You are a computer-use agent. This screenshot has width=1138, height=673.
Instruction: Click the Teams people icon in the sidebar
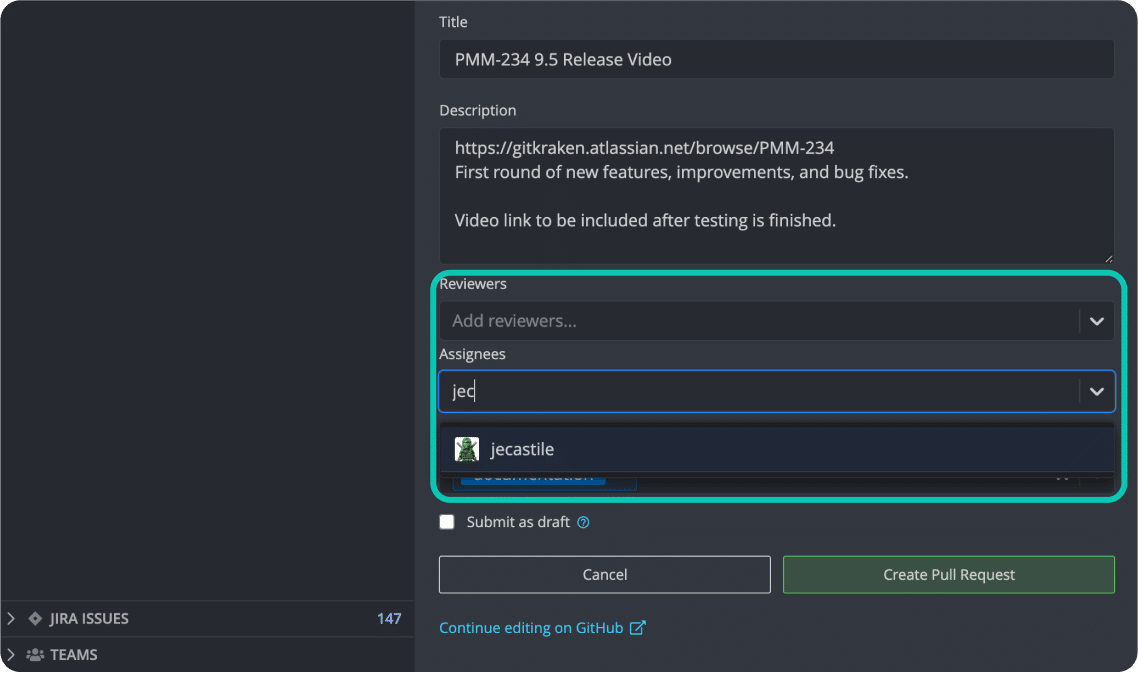tap(37, 655)
